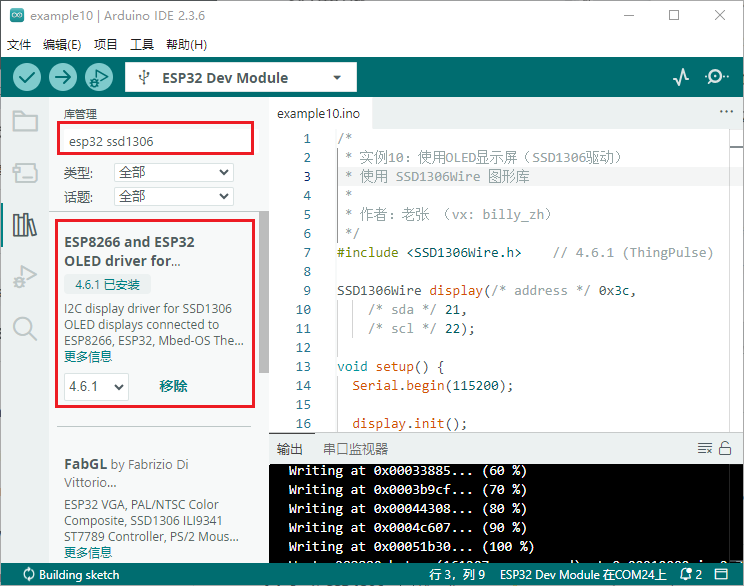Click the display.init(); code line
Screen dimensions: 744x586
click(x=409, y=423)
